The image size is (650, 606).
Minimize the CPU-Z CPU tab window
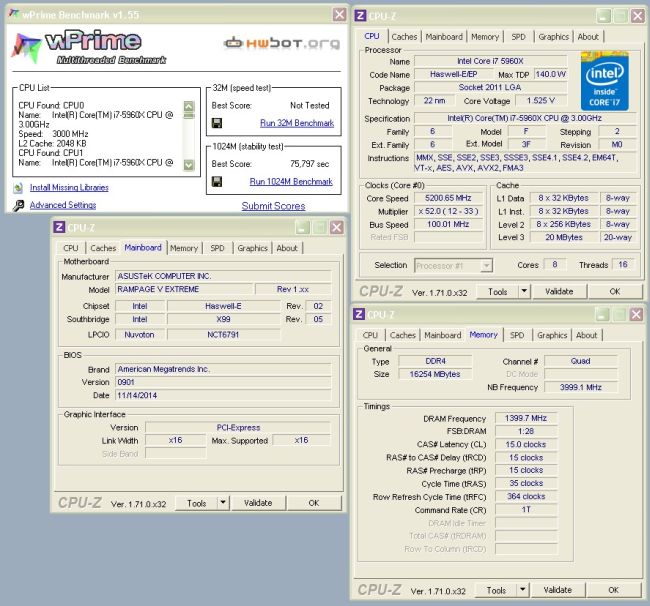click(603, 16)
